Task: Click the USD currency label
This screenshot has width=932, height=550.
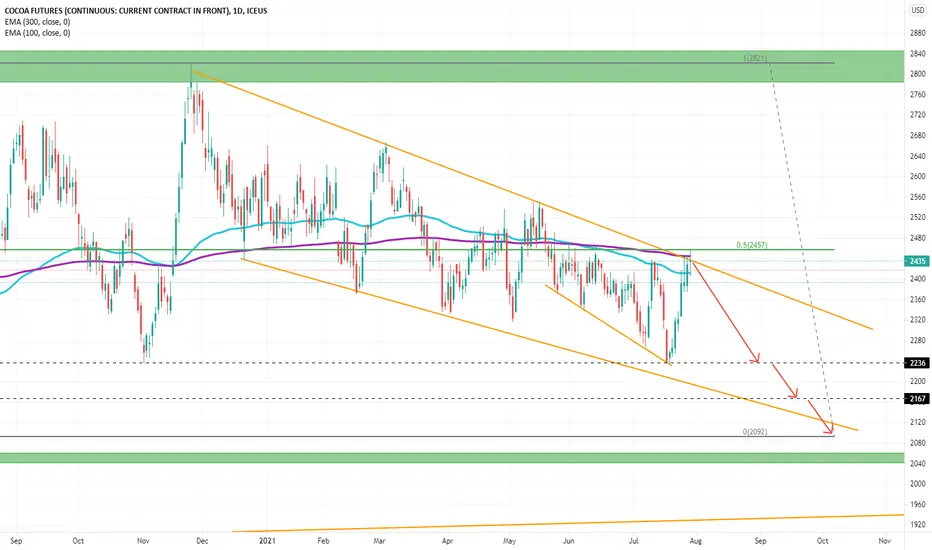Action: pos(918,10)
